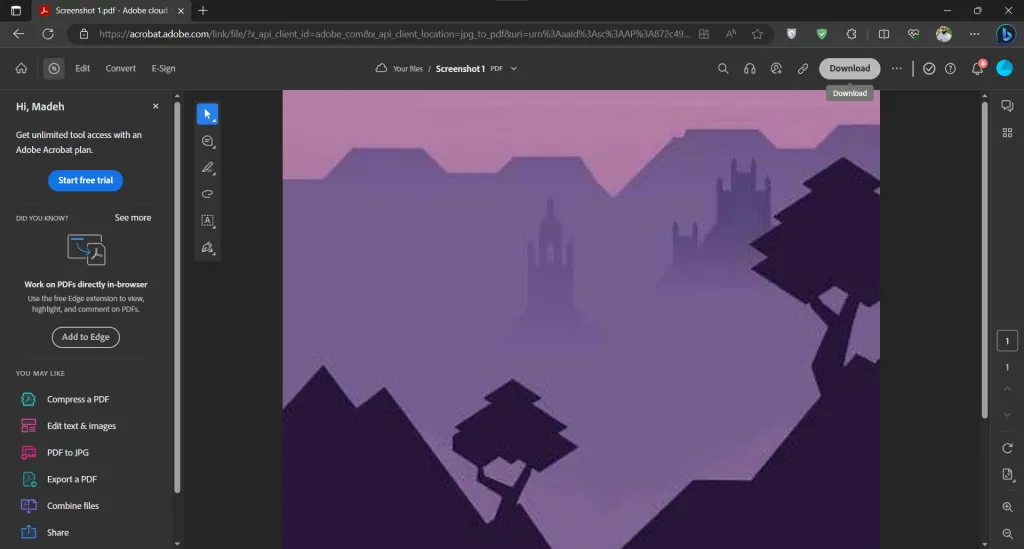Viewport: 1024px width, 549px height.
Task: Open the read aloud headphones icon
Action: (x=750, y=69)
